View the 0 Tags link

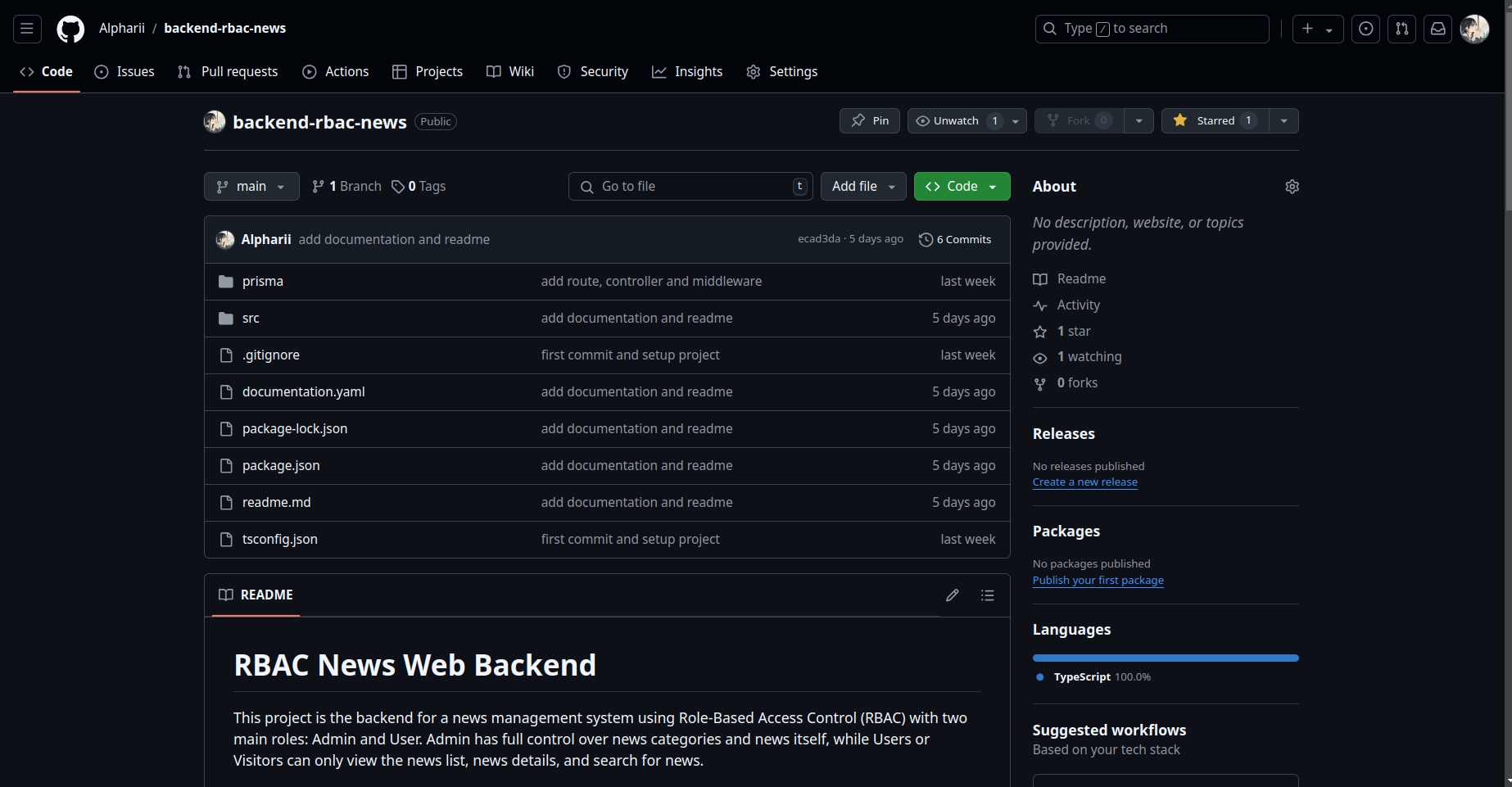[x=419, y=187]
